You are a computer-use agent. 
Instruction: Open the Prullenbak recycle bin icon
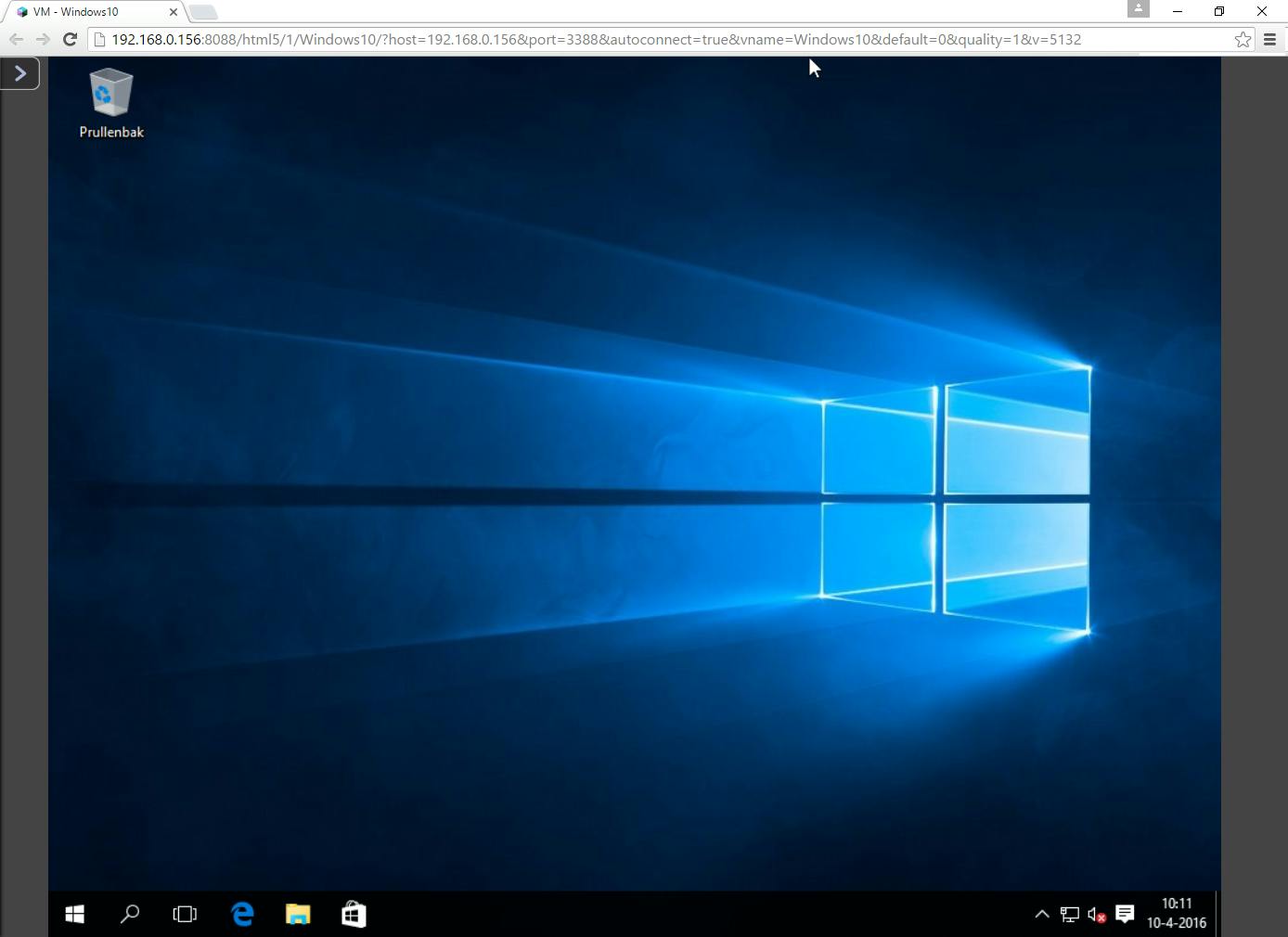[x=111, y=103]
